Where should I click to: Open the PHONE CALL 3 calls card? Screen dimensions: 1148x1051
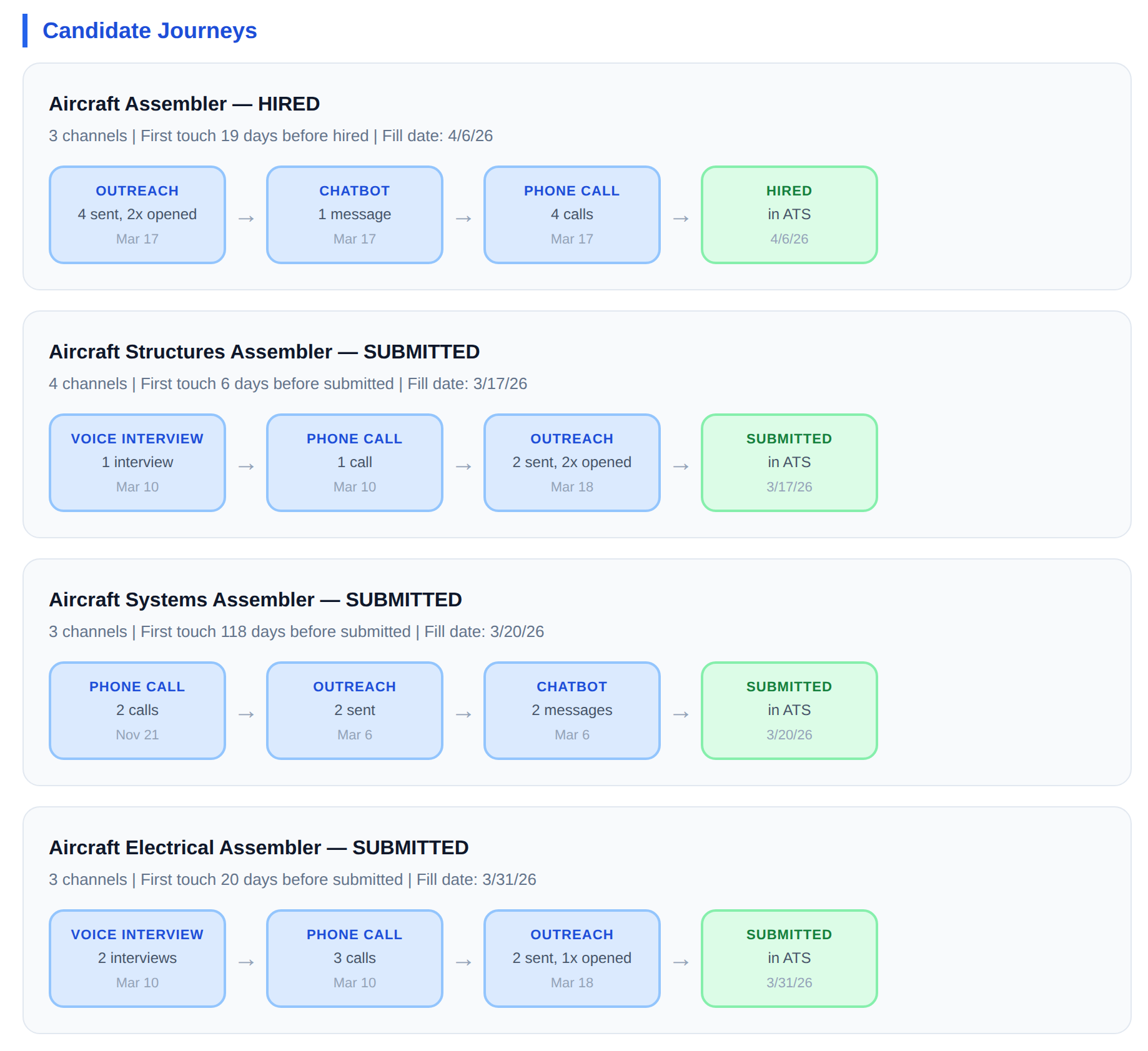(x=355, y=959)
